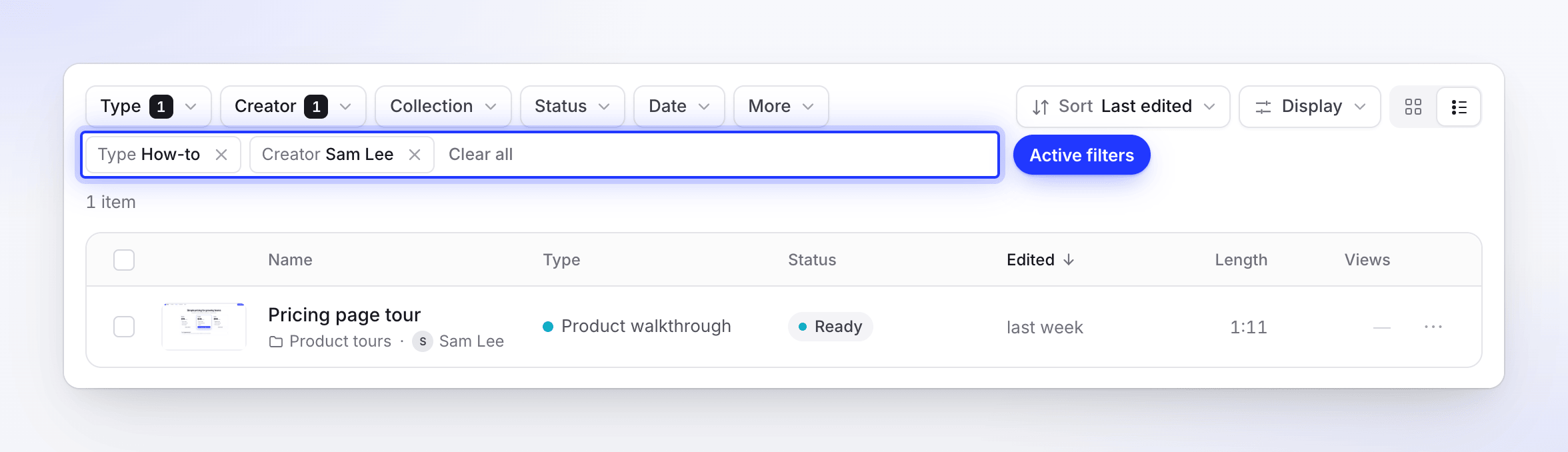
Task: Click the Name column header
Action: tap(290, 260)
